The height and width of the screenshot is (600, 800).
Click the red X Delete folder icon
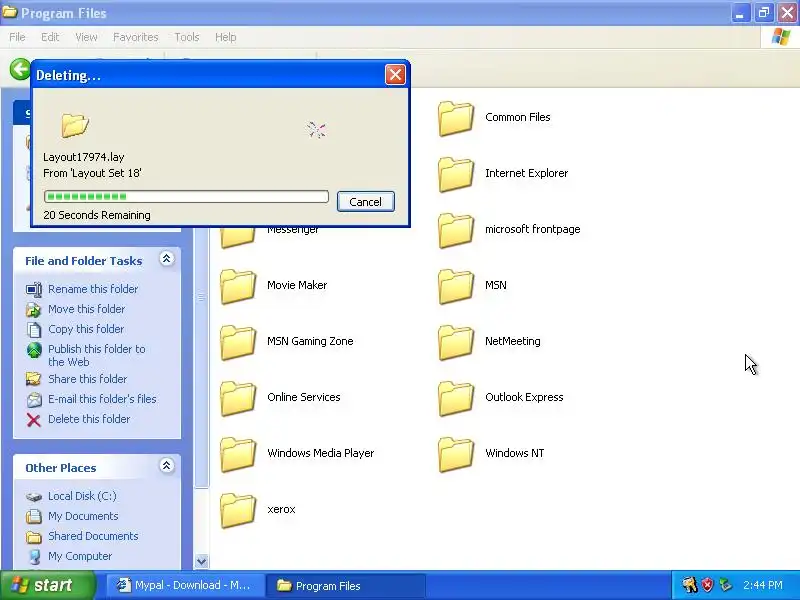coord(34,420)
